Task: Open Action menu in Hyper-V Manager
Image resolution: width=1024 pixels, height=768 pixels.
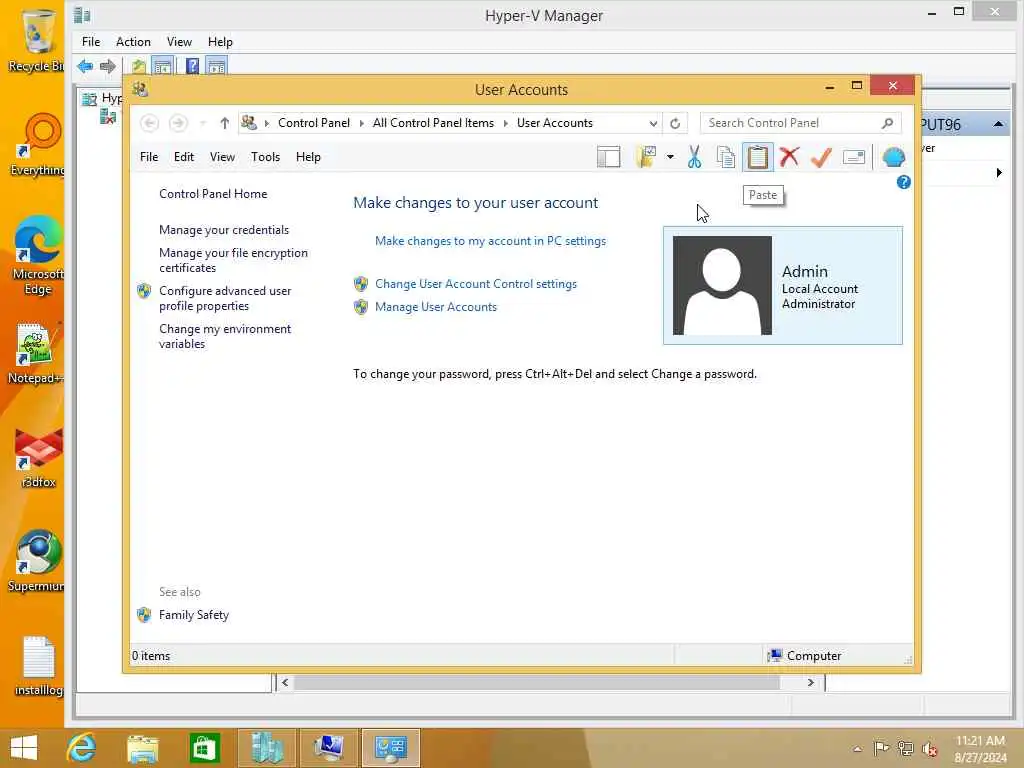Action: pos(133,42)
